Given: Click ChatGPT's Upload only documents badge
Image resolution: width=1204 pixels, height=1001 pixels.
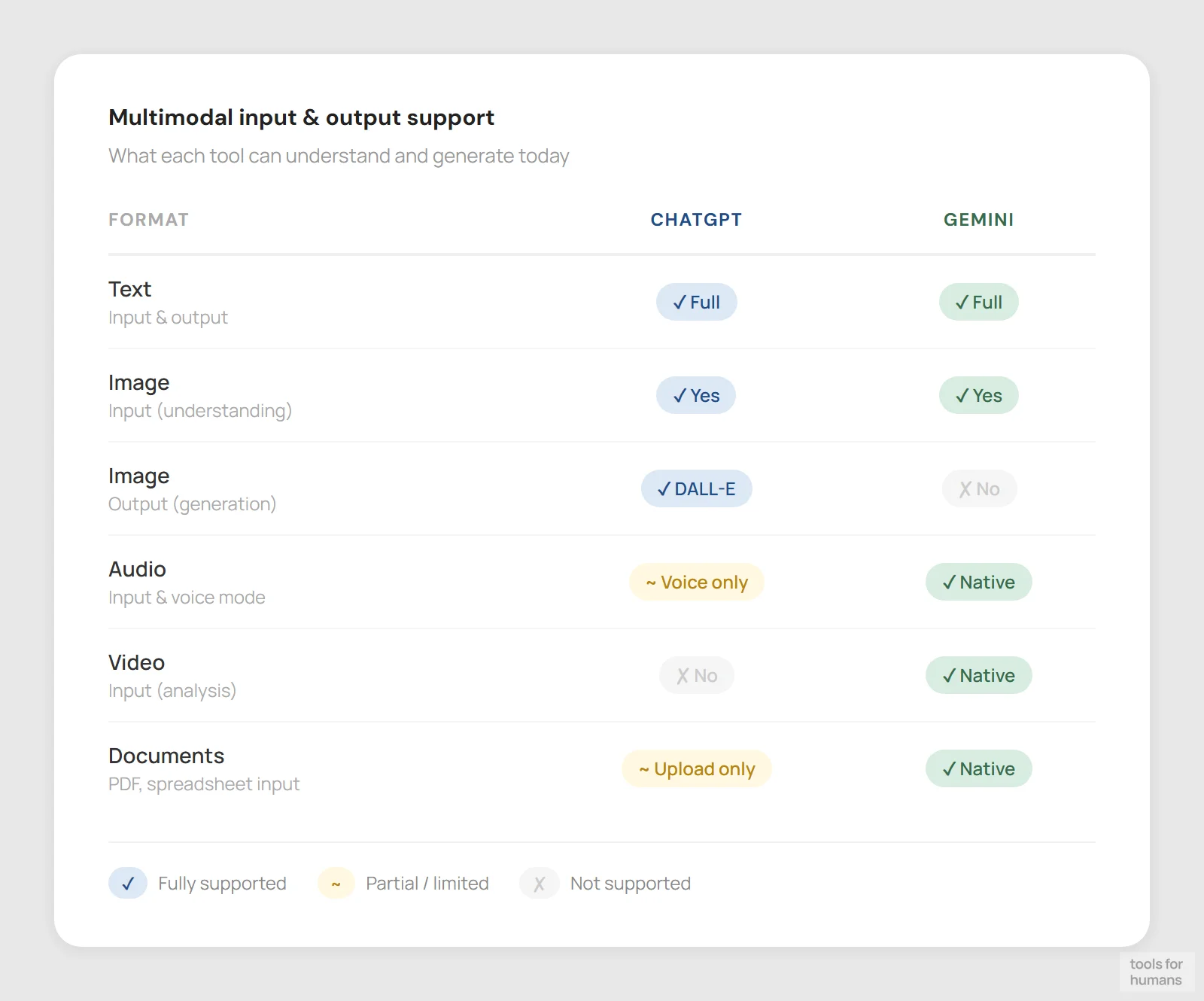Looking at the screenshot, I should pos(696,769).
